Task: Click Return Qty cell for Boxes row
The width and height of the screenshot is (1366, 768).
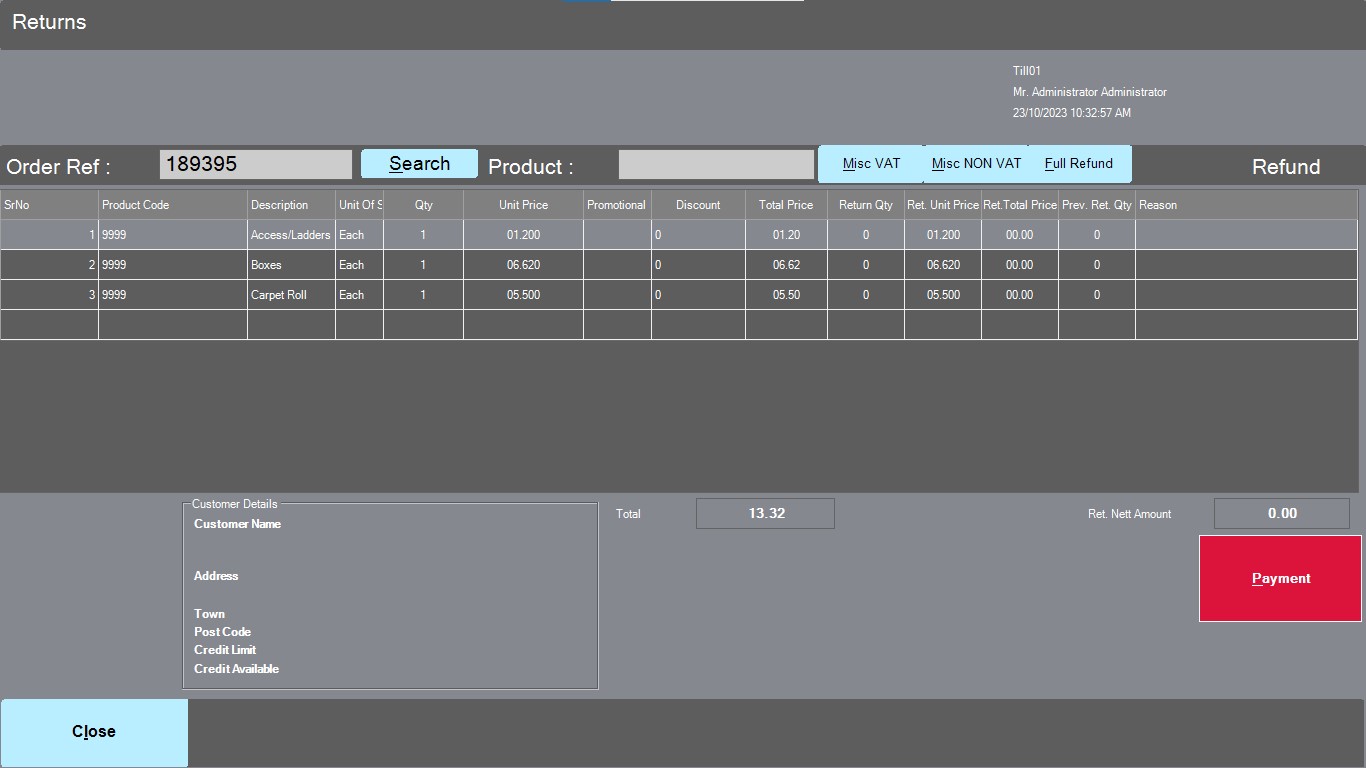Action: pyautogui.click(x=865, y=265)
